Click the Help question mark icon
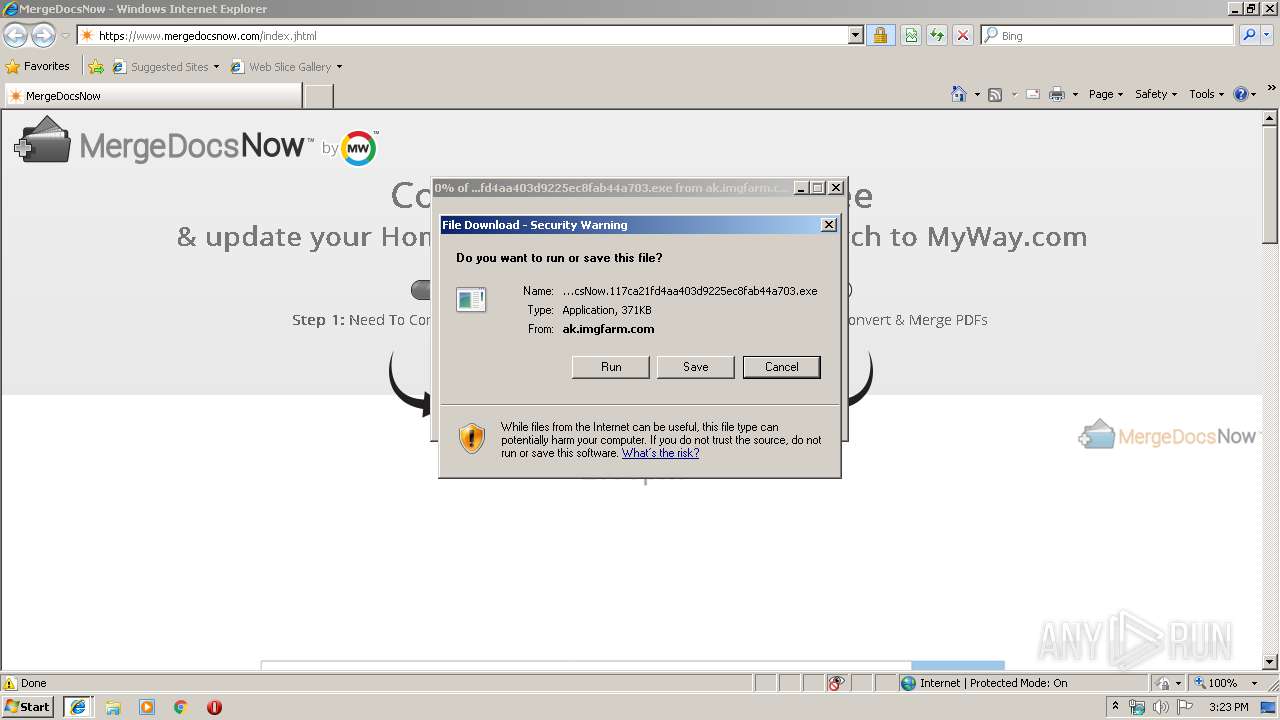The image size is (1280, 720). 1241,94
